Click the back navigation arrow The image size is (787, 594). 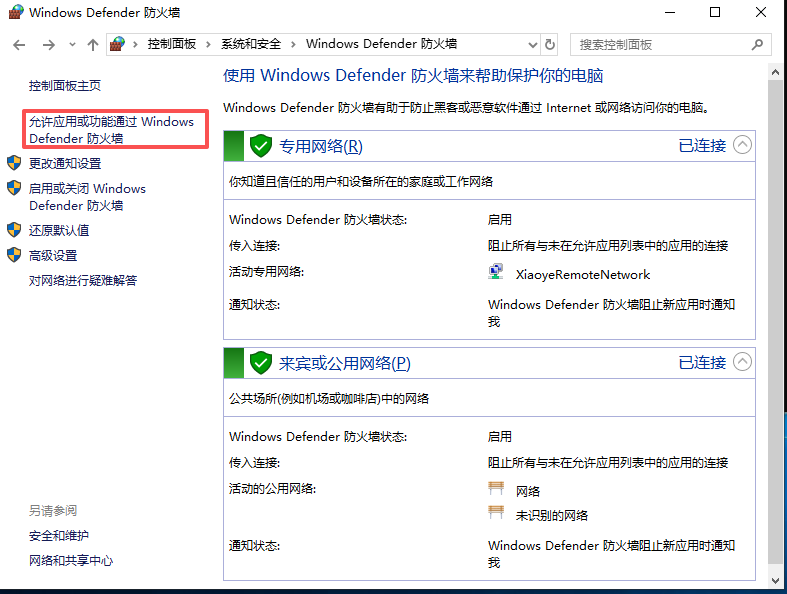coord(20,45)
